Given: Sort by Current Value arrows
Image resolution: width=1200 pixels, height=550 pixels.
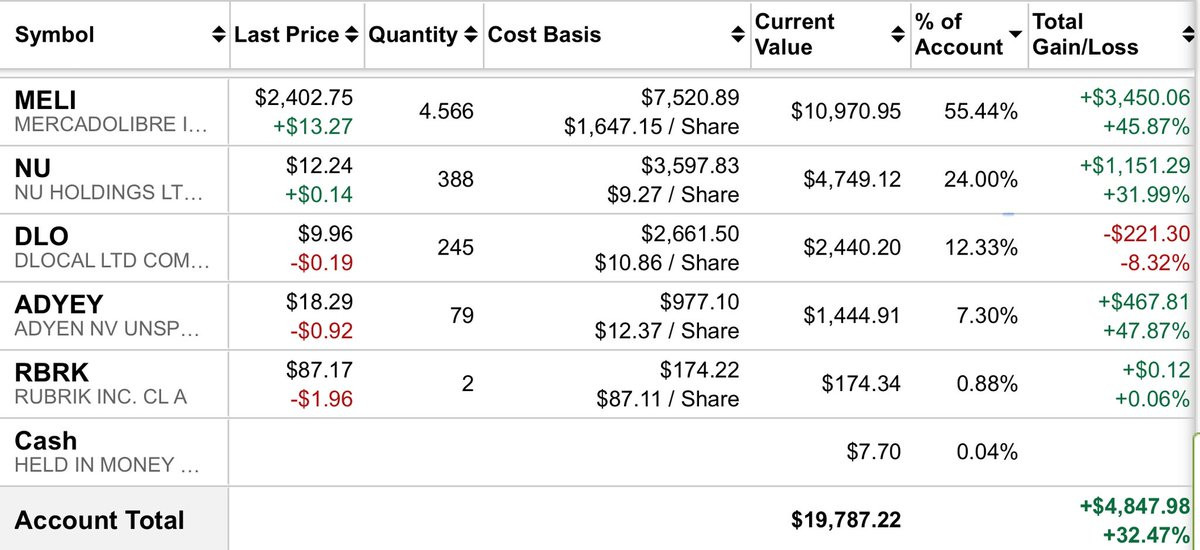Looking at the screenshot, I should 898,35.
